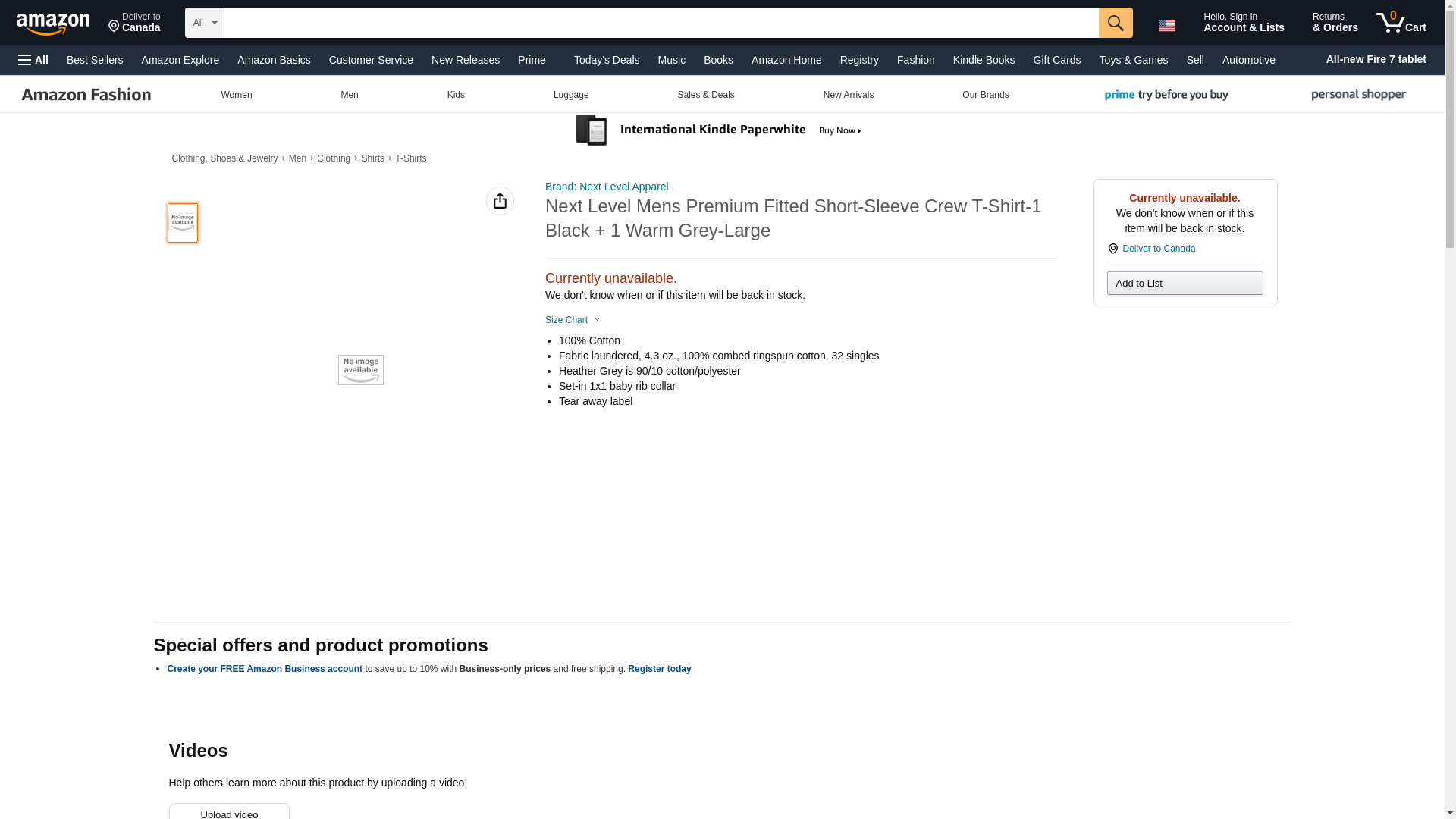Open the prime try before you buy logo

1166,95
